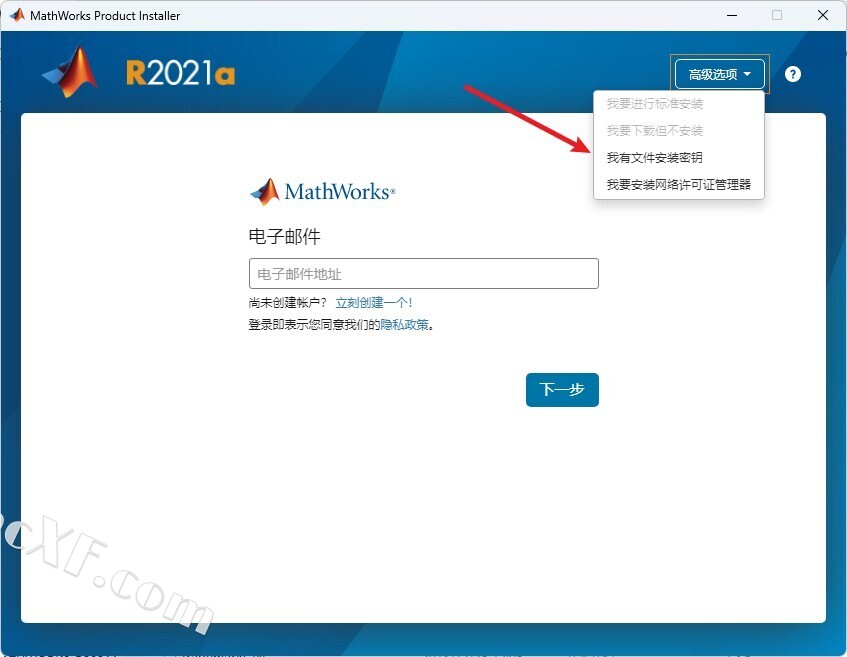The height and width of the screenshot is (657, 847).
Task: Minimize the installer window
Action: [x=732, y=15]
